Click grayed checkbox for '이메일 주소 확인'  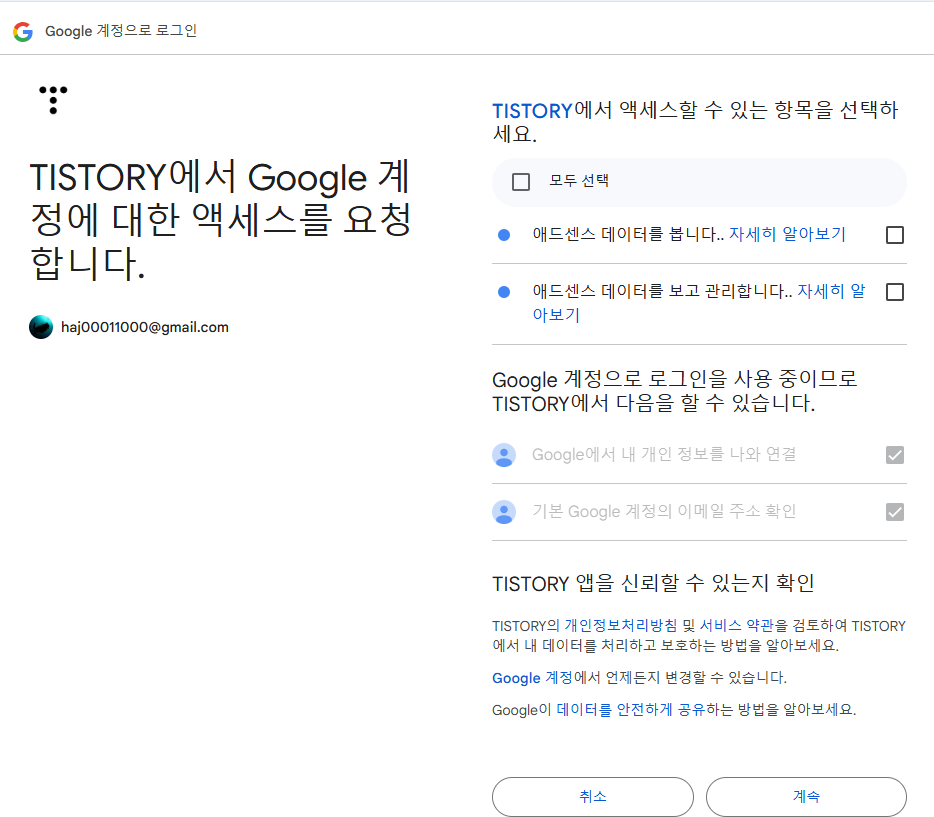click(895, 512)
